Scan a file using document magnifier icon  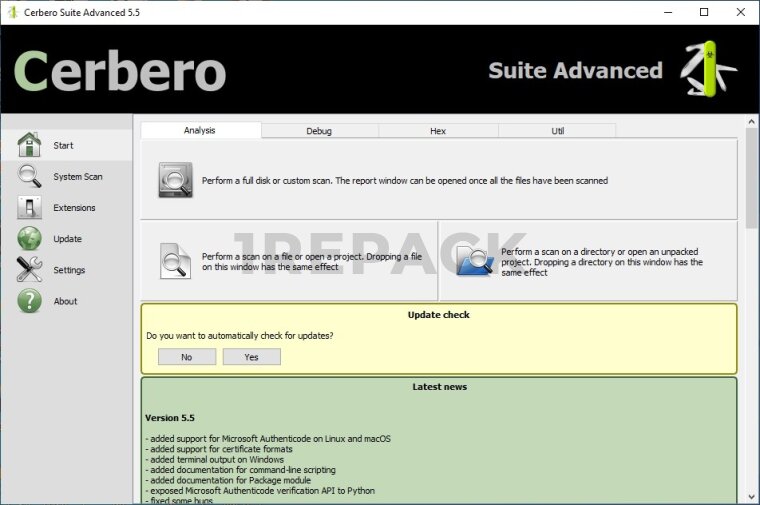coord(175,261)
